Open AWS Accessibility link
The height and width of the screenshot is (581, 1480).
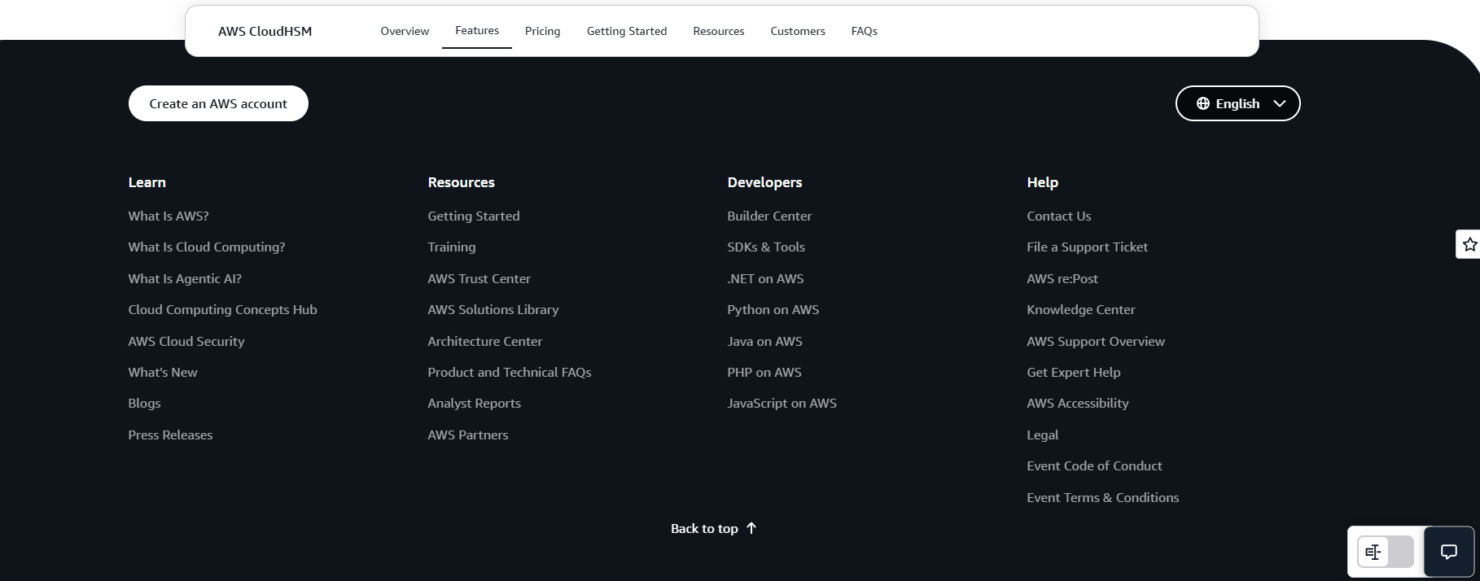point(1078,403)
